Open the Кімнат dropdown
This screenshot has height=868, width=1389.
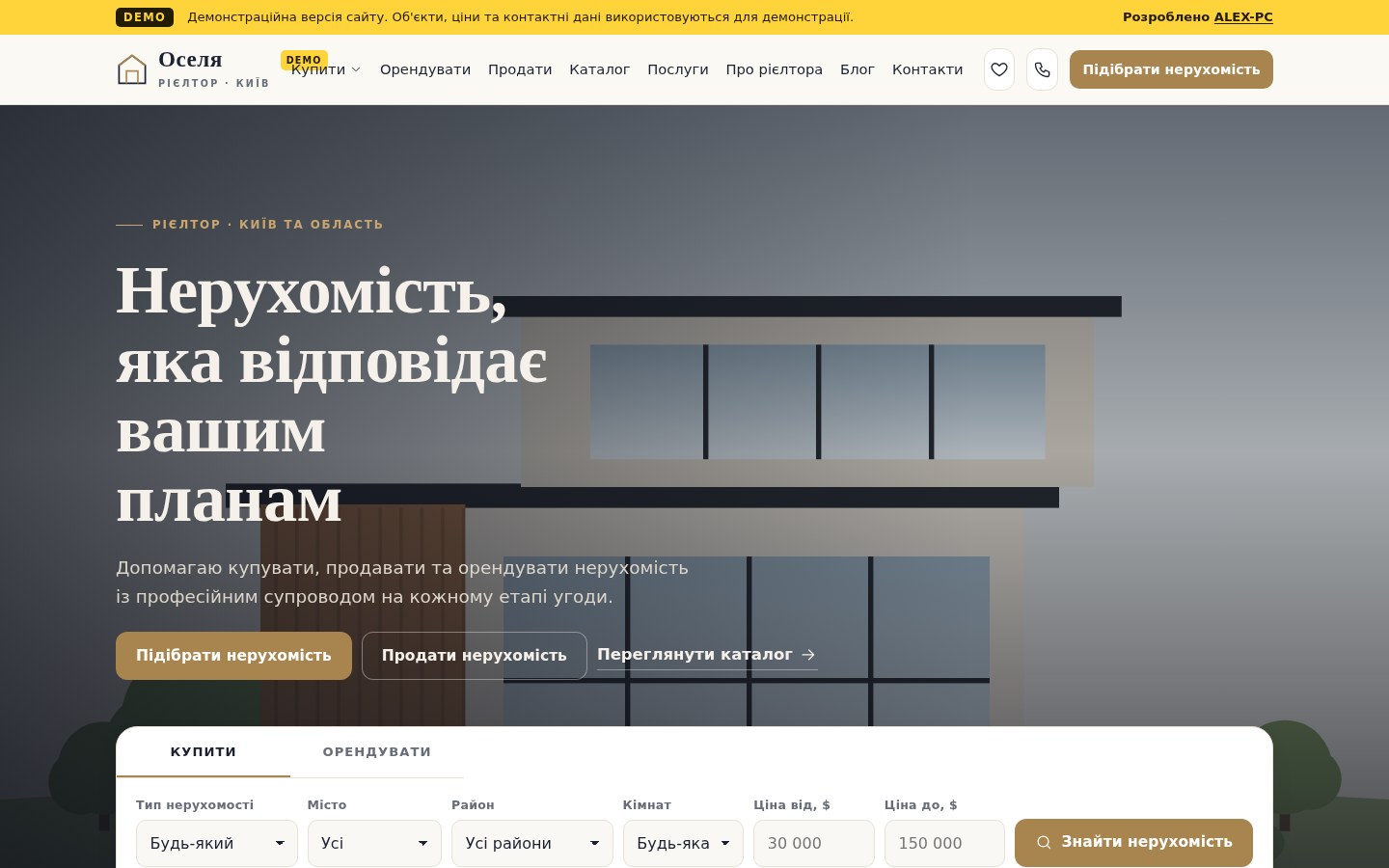[x=683, y=843]
